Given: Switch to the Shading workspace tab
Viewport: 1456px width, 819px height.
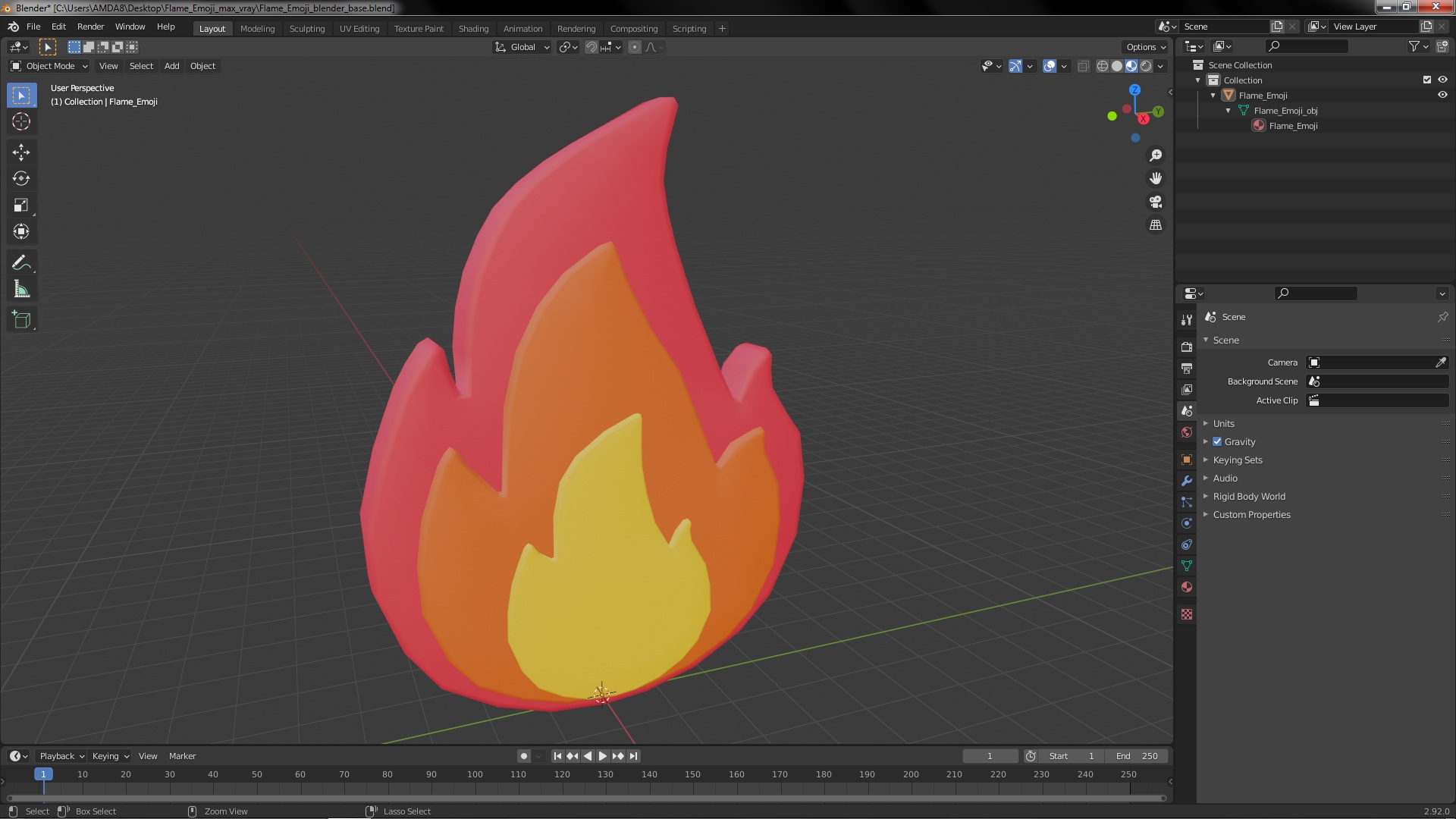Looking at the screenshot, I should click(473, 29).
